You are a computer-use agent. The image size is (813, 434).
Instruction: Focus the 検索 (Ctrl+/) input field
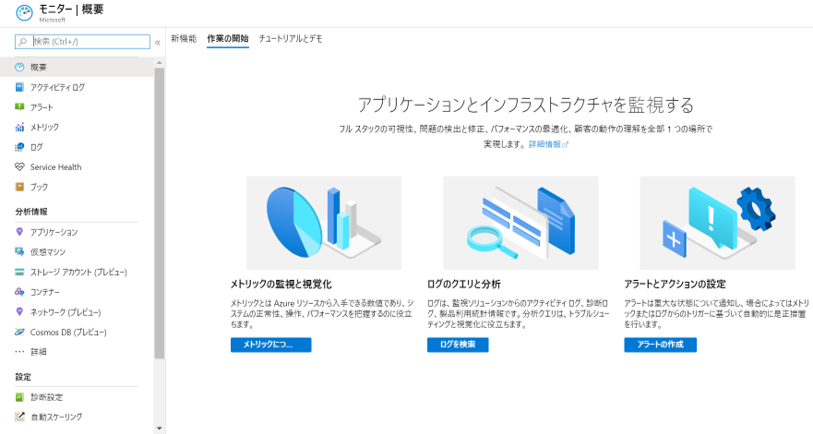coord(82,41)
